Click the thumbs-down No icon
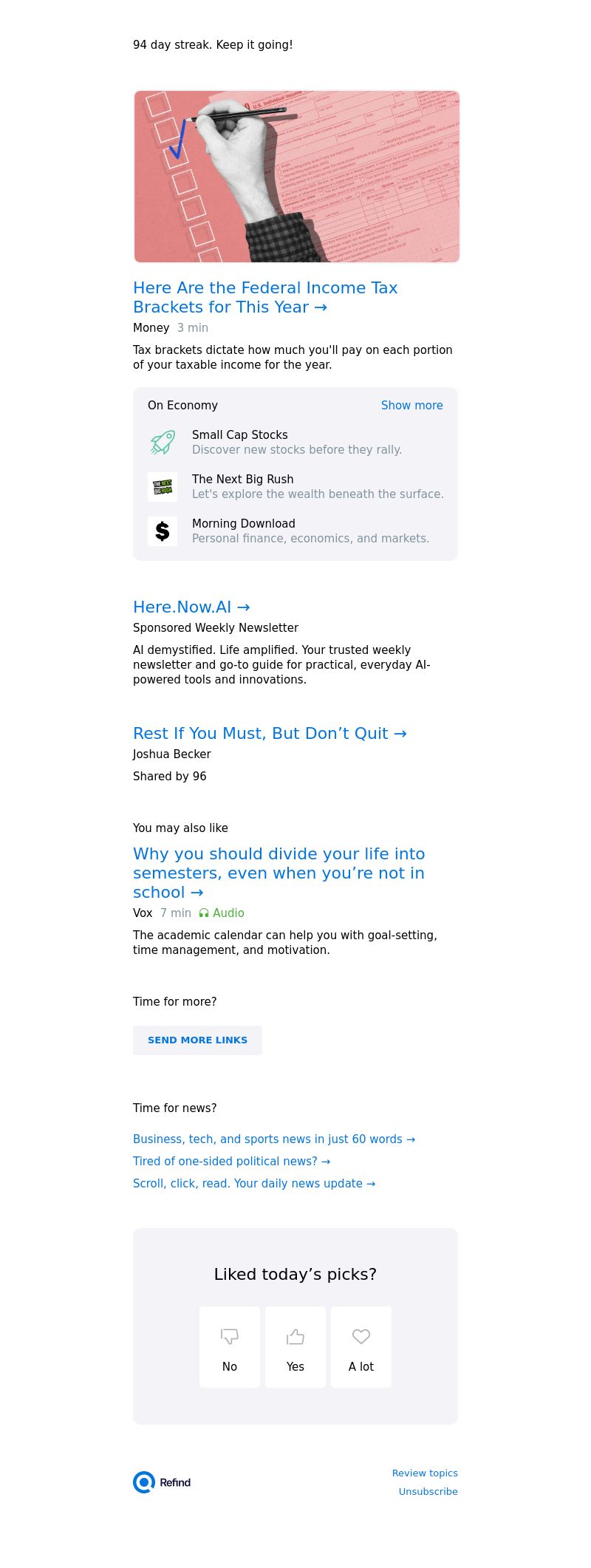 pyautogui.click(x=230, y=1336)
